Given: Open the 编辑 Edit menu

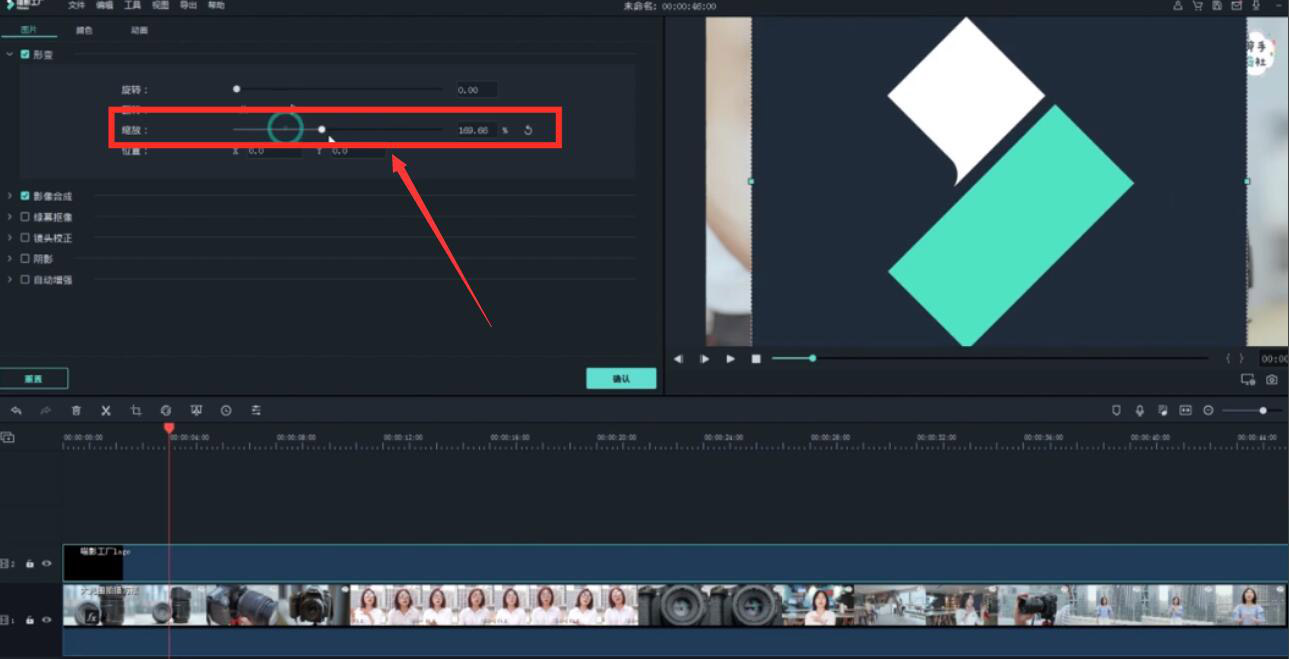Looking at the screenshot, I should point(104,6).
